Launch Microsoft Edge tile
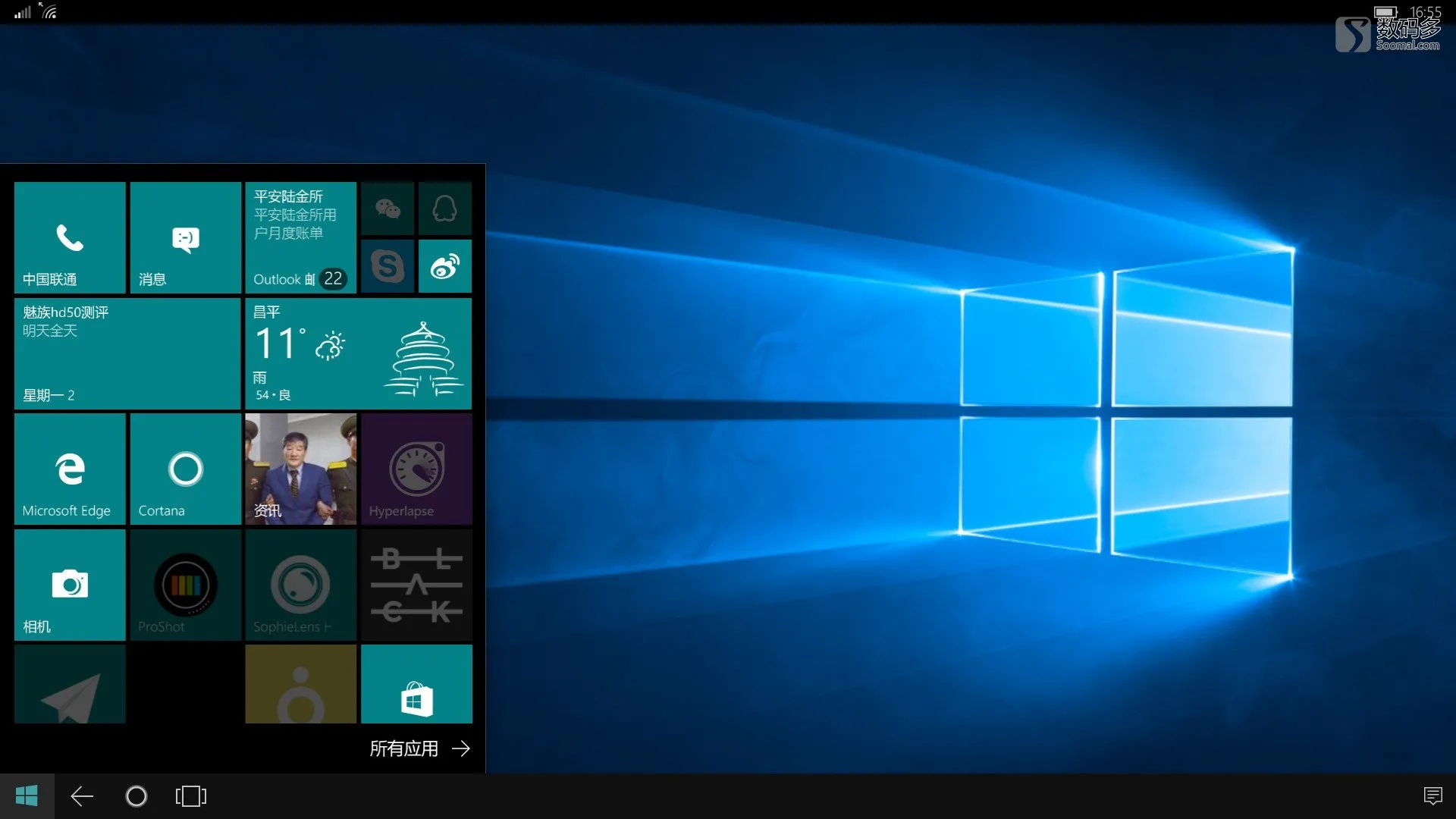 (x=70, y=469)
